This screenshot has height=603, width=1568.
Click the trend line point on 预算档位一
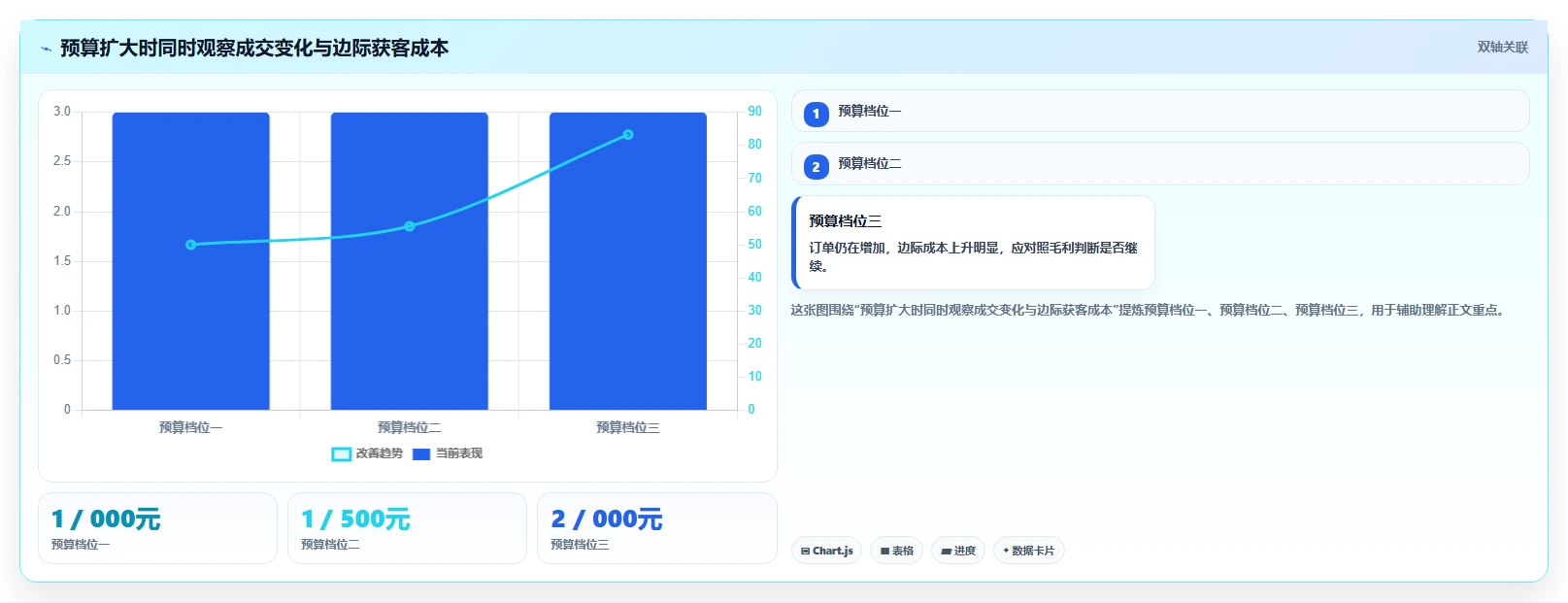(x=190, y=245)
